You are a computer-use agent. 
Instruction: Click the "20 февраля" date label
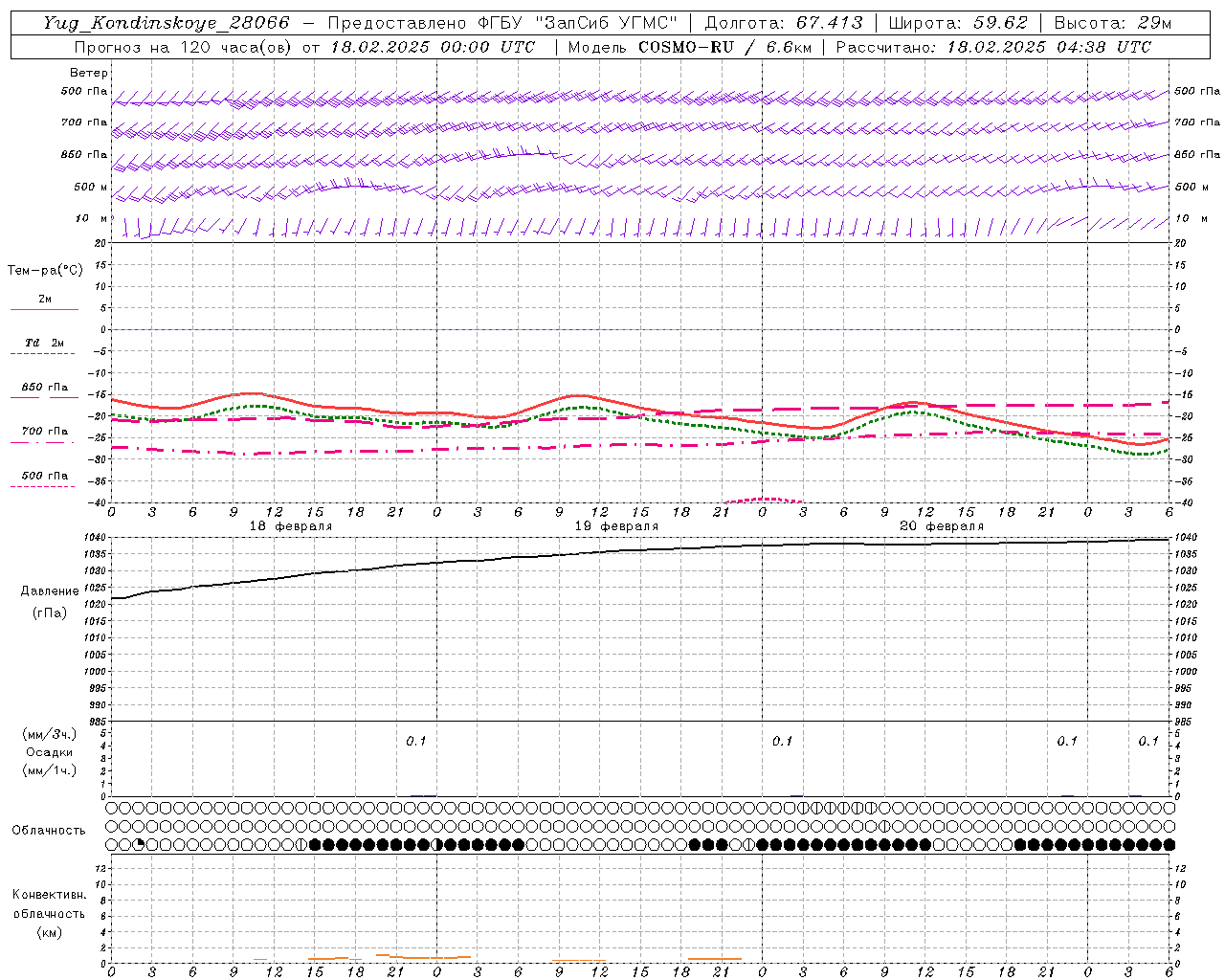942,526
